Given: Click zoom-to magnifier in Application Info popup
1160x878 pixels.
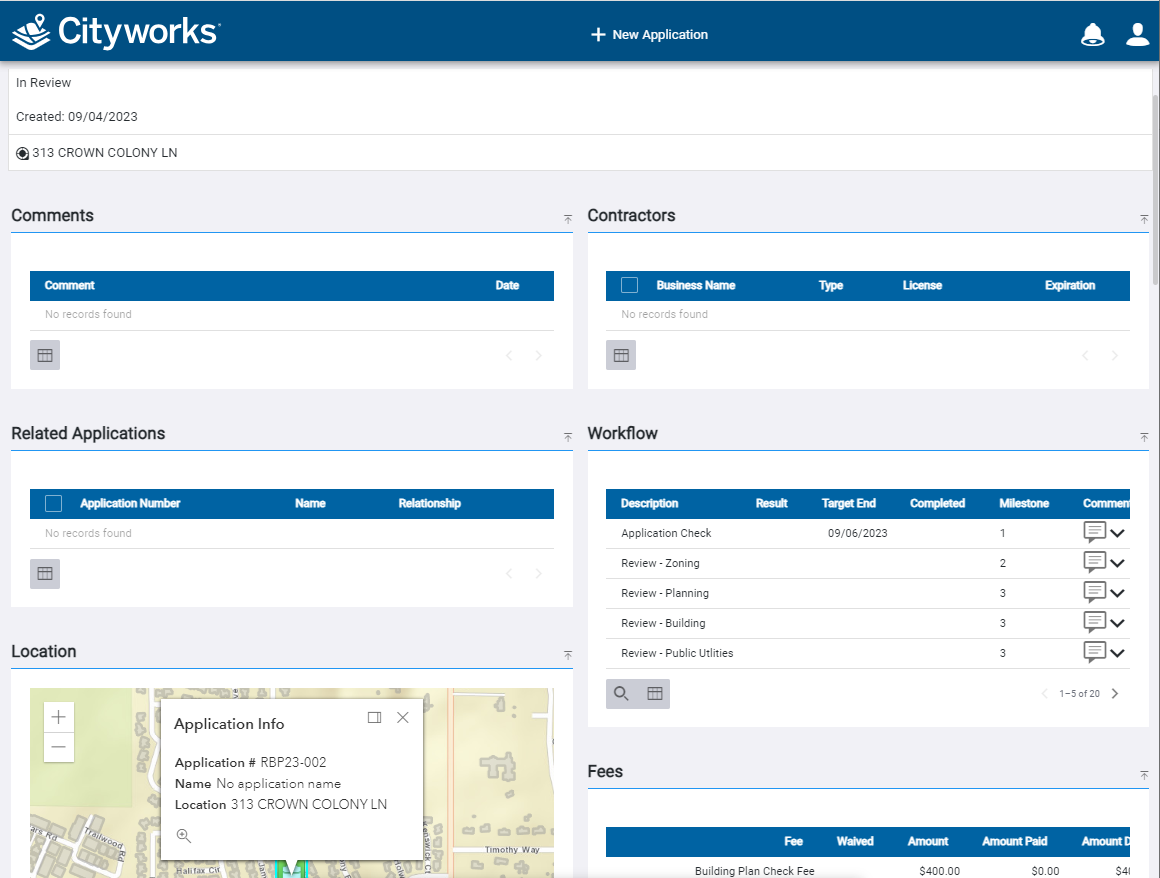Looking at the screenshot, I should [184, 836].
